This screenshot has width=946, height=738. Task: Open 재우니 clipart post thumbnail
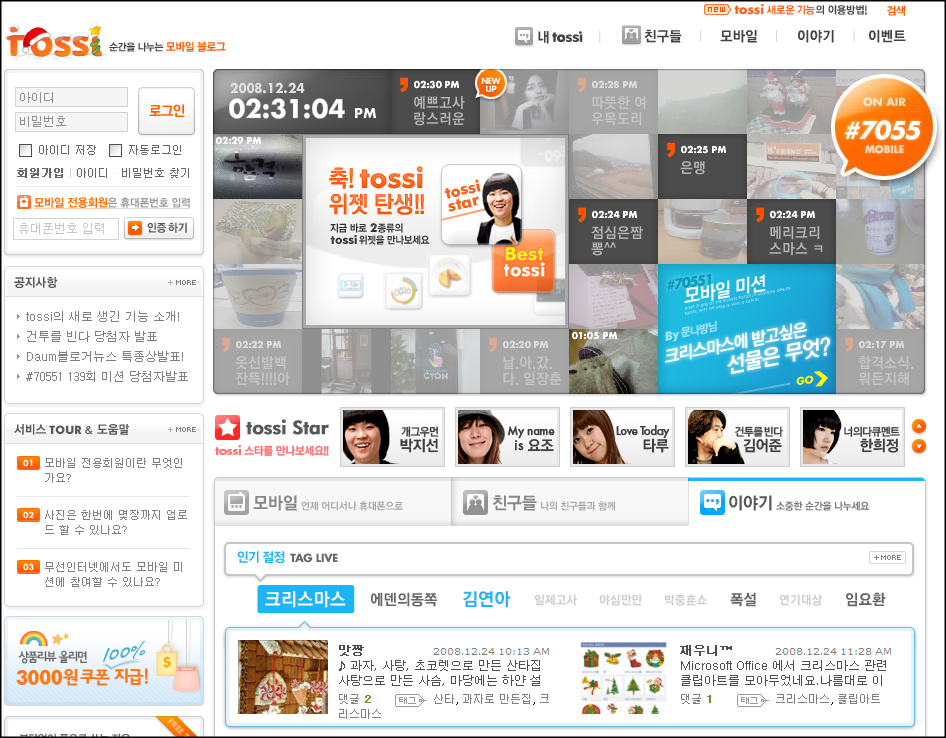[623, 678]
